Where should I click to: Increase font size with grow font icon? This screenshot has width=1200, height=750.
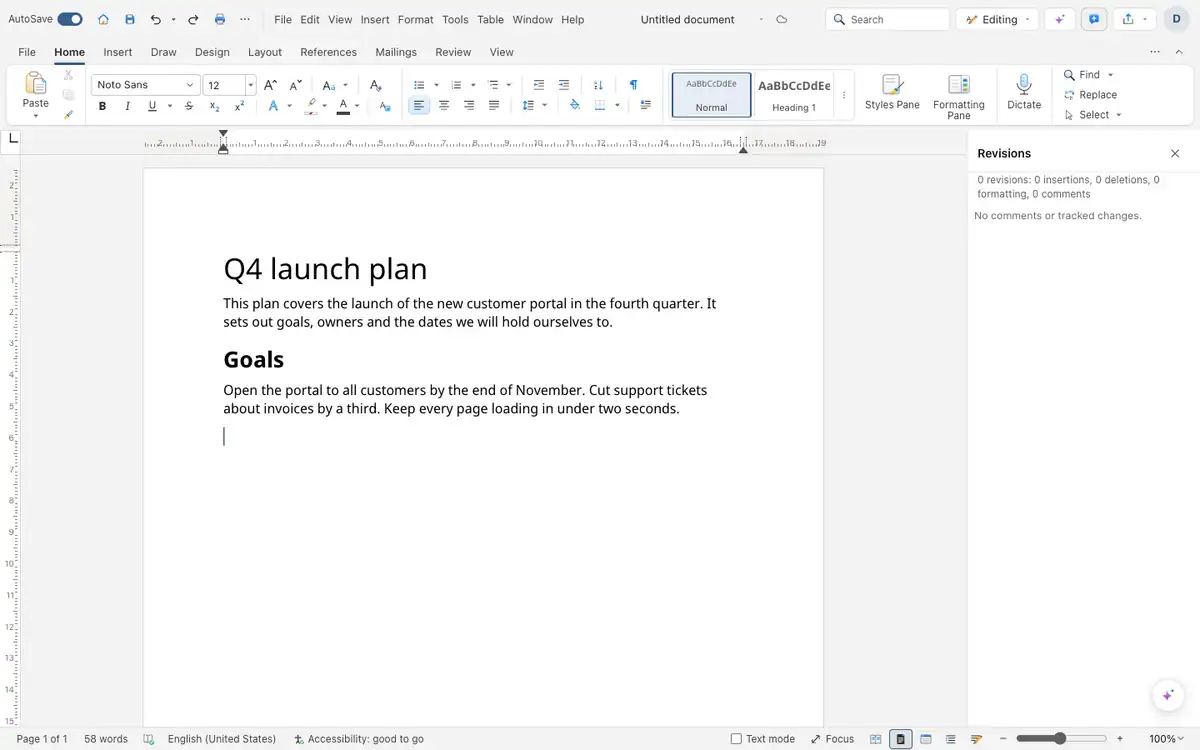click(270, 85)
